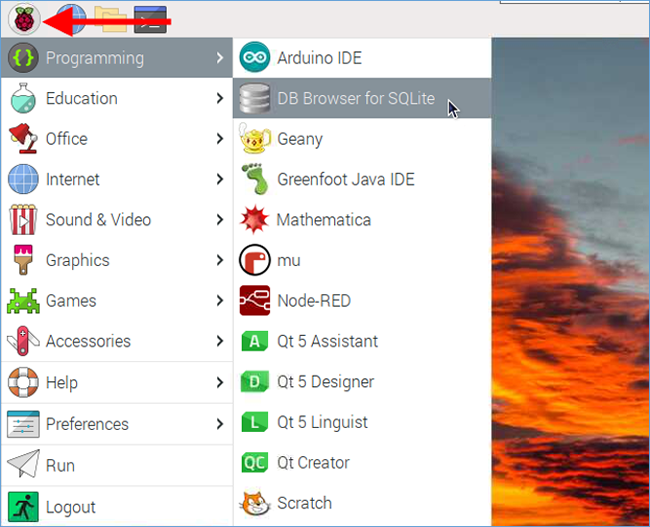Click the Greenfoot green foot icon
This screenshot has width=650, height=527.
(x=255, y=179)
